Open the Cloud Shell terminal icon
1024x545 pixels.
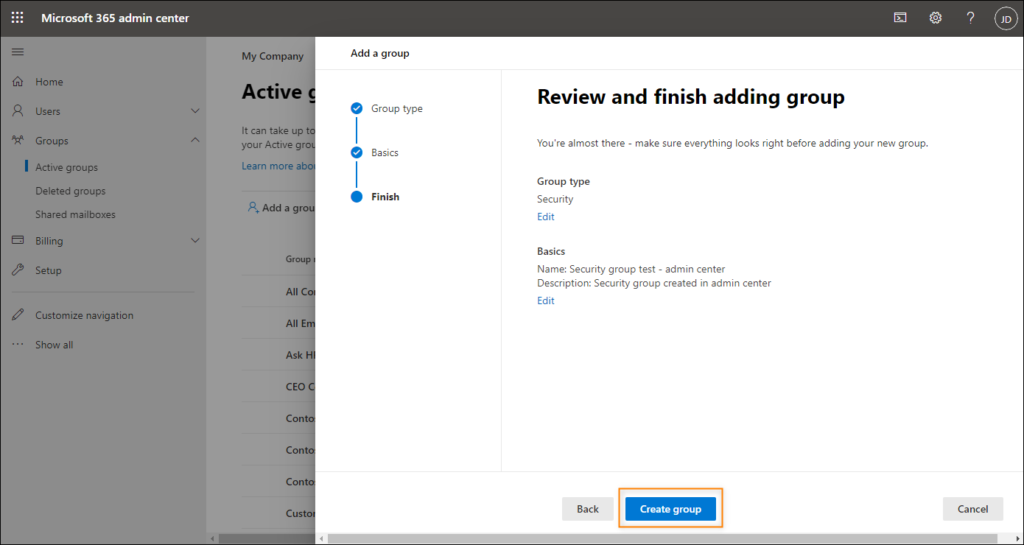pos(900,18)
